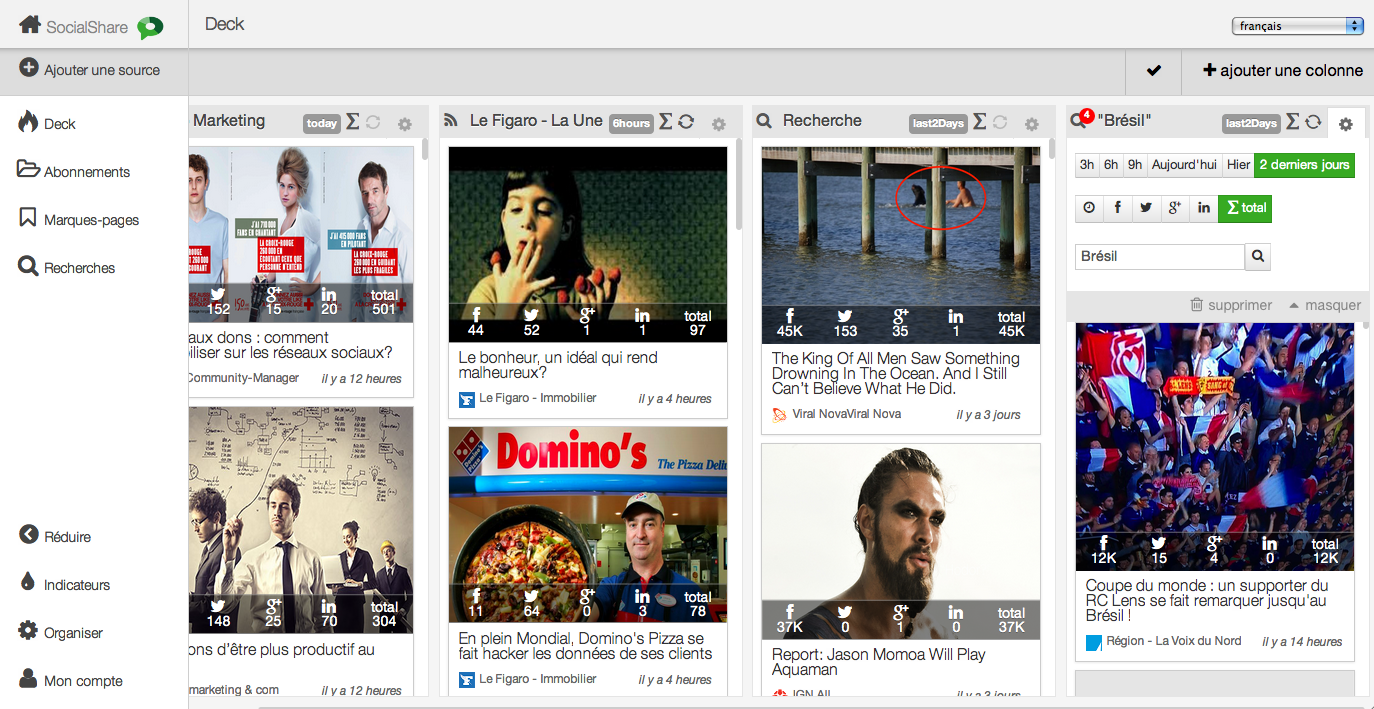
Task: Sort by time using the clock button
Action: (x=1089, y=208)
